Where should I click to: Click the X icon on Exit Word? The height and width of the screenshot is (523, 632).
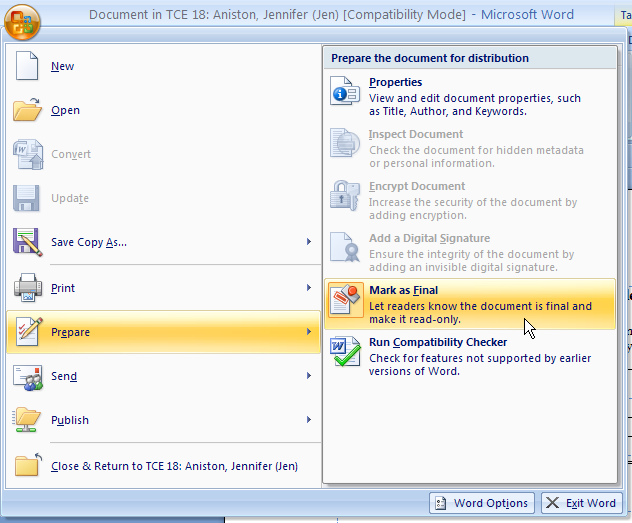click(x=552, y=502)
